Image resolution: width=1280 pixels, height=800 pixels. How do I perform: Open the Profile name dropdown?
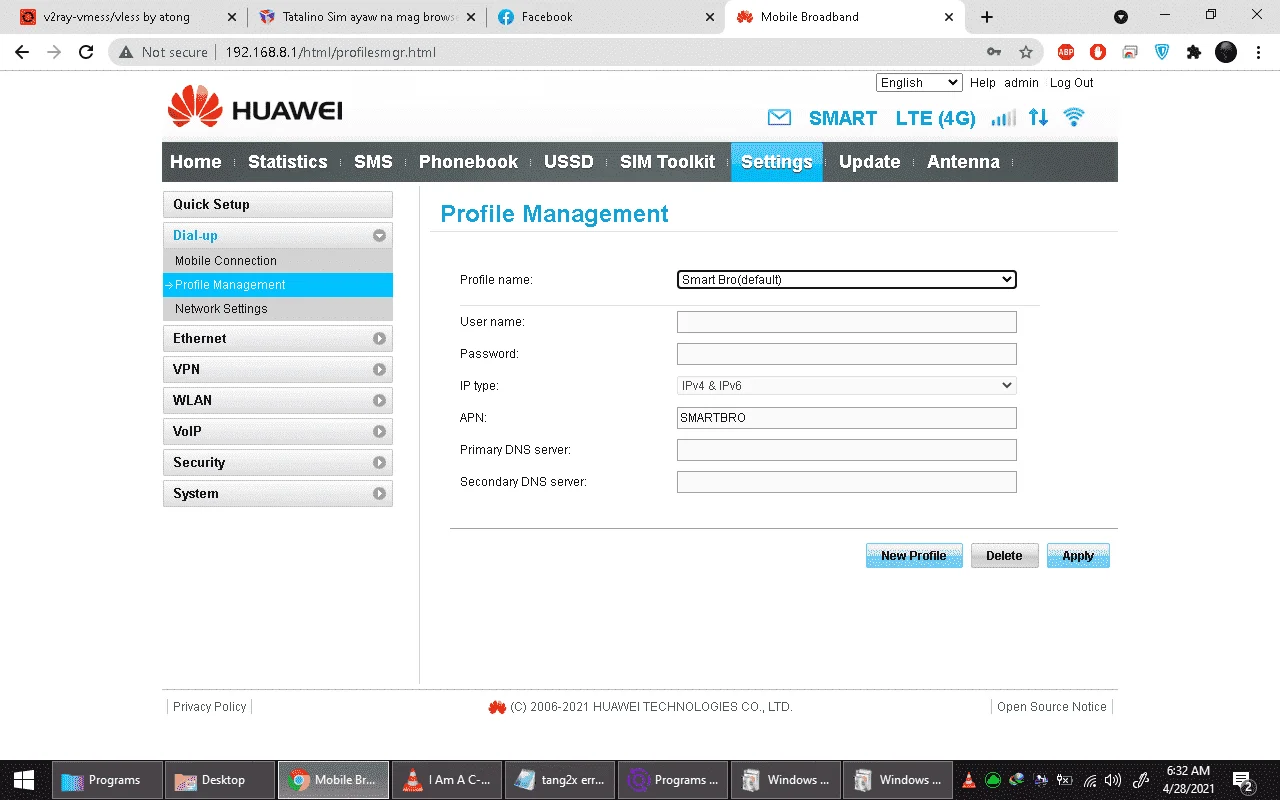pyautogui.click(x=846, y=280)
